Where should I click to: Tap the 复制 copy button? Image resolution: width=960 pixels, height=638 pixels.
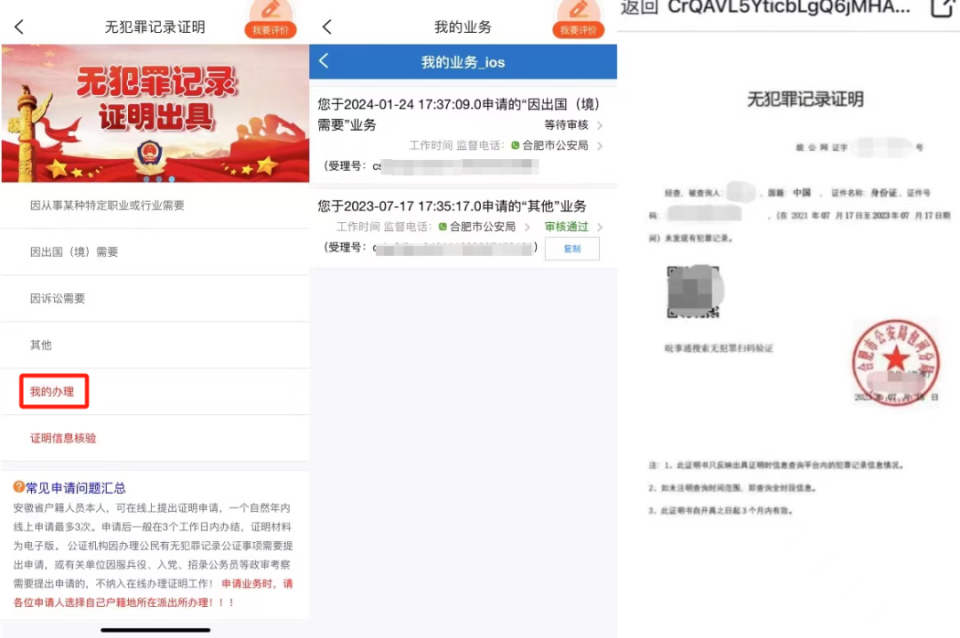coord(571,248)
